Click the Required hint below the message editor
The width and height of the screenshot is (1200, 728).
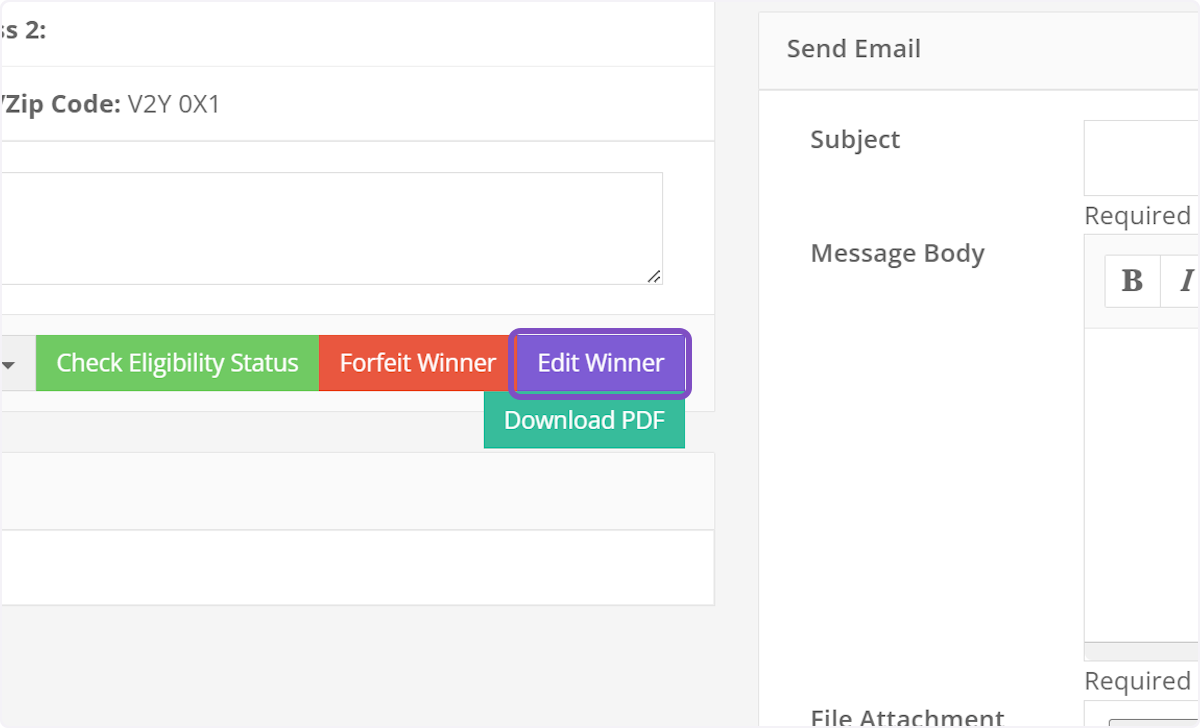click(1137, 680)
